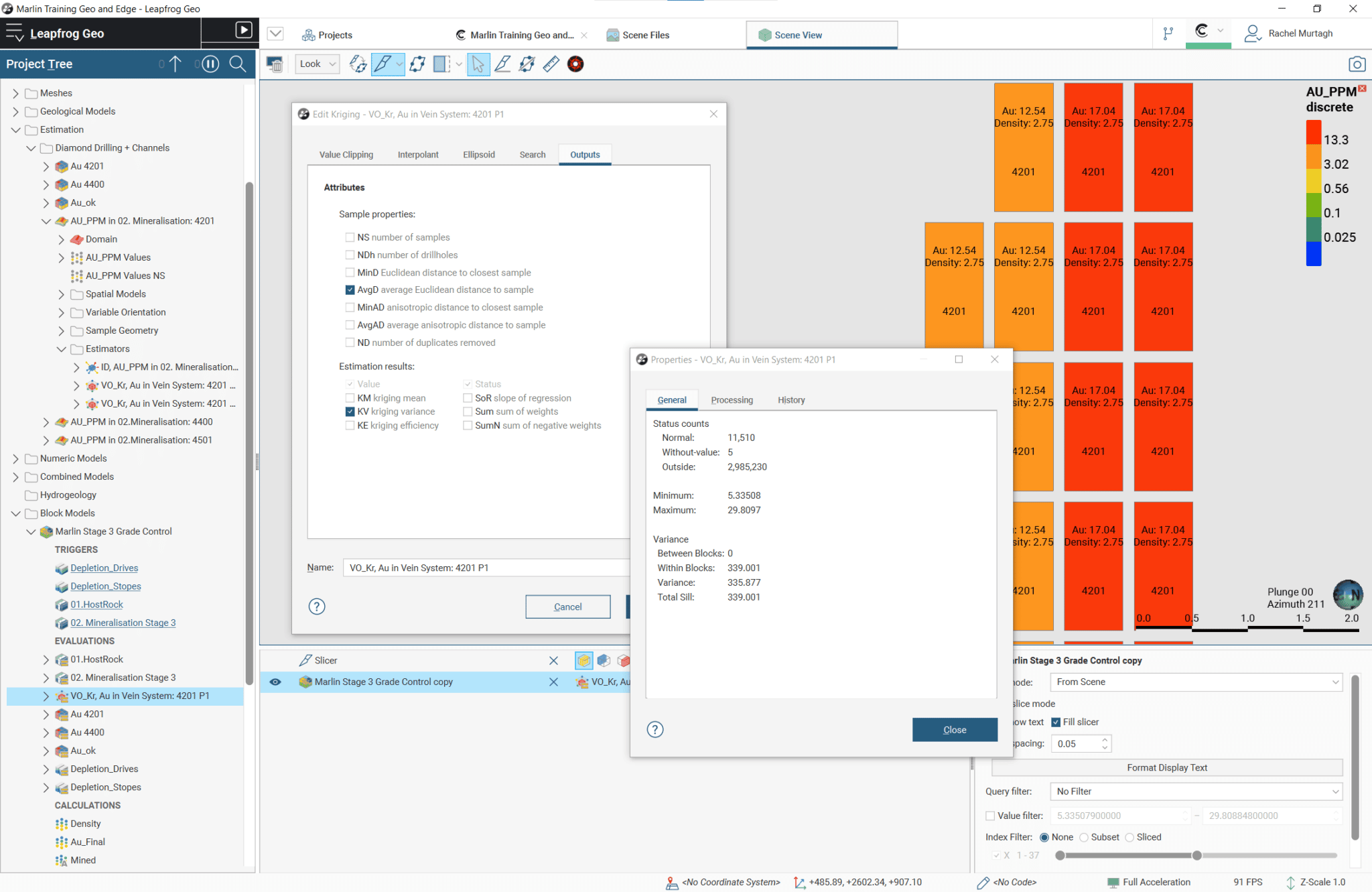Open the Look dropdown in toolbar
This screenshot has height=892, width=1372.
[x=317, y=64]
